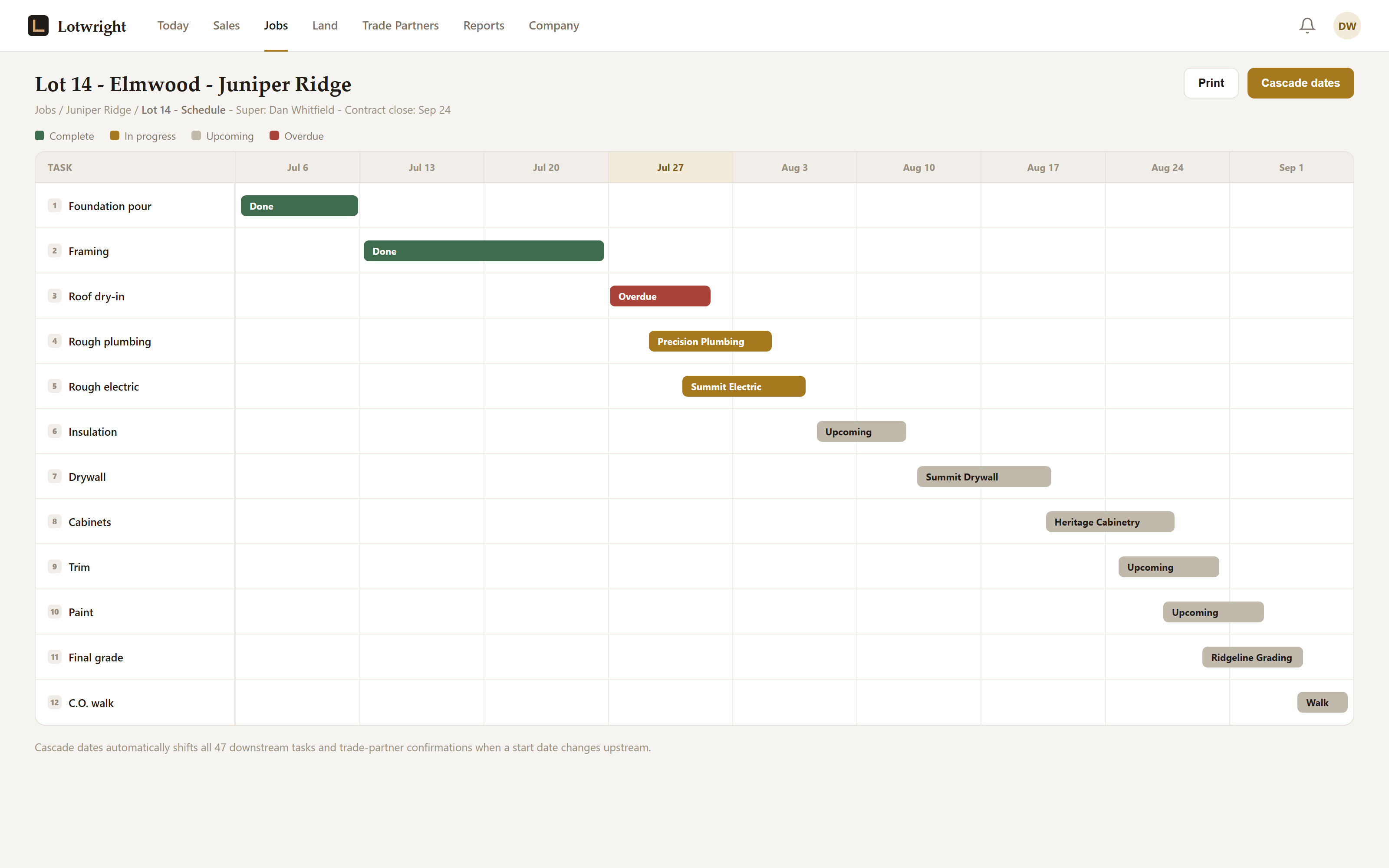Click the Jul 20 week header
1389x868 pixels.
click(546, 168)
